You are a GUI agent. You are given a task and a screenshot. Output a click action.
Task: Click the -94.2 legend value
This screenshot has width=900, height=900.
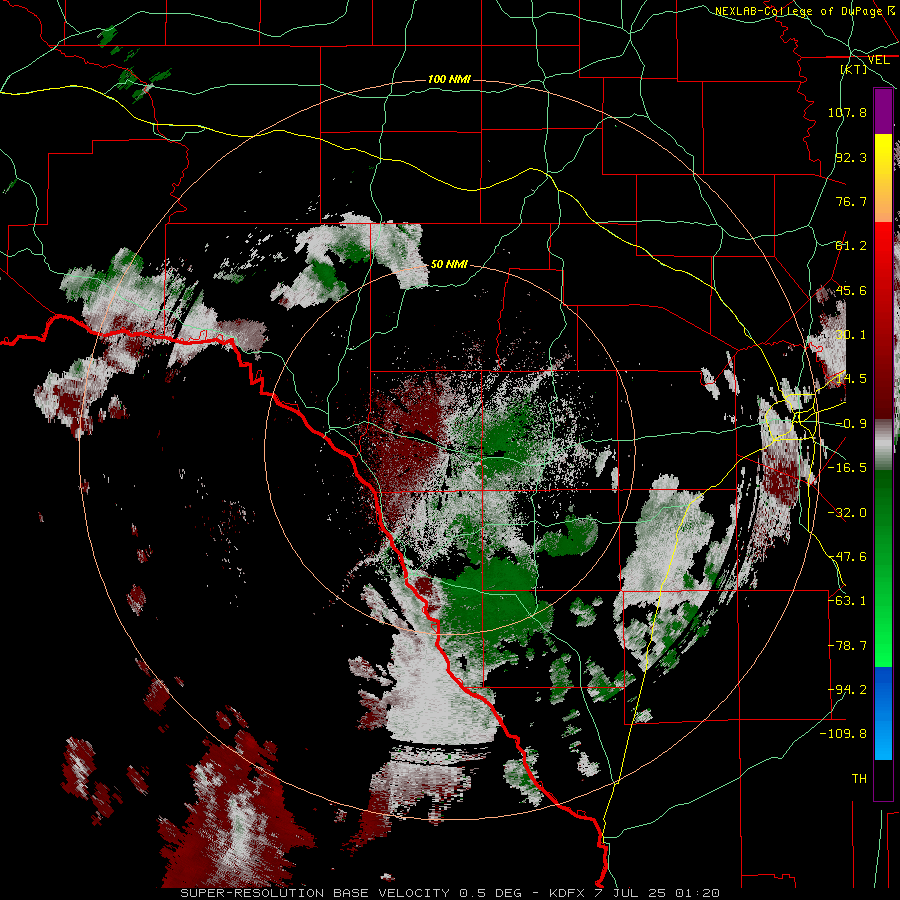(847, 690)
